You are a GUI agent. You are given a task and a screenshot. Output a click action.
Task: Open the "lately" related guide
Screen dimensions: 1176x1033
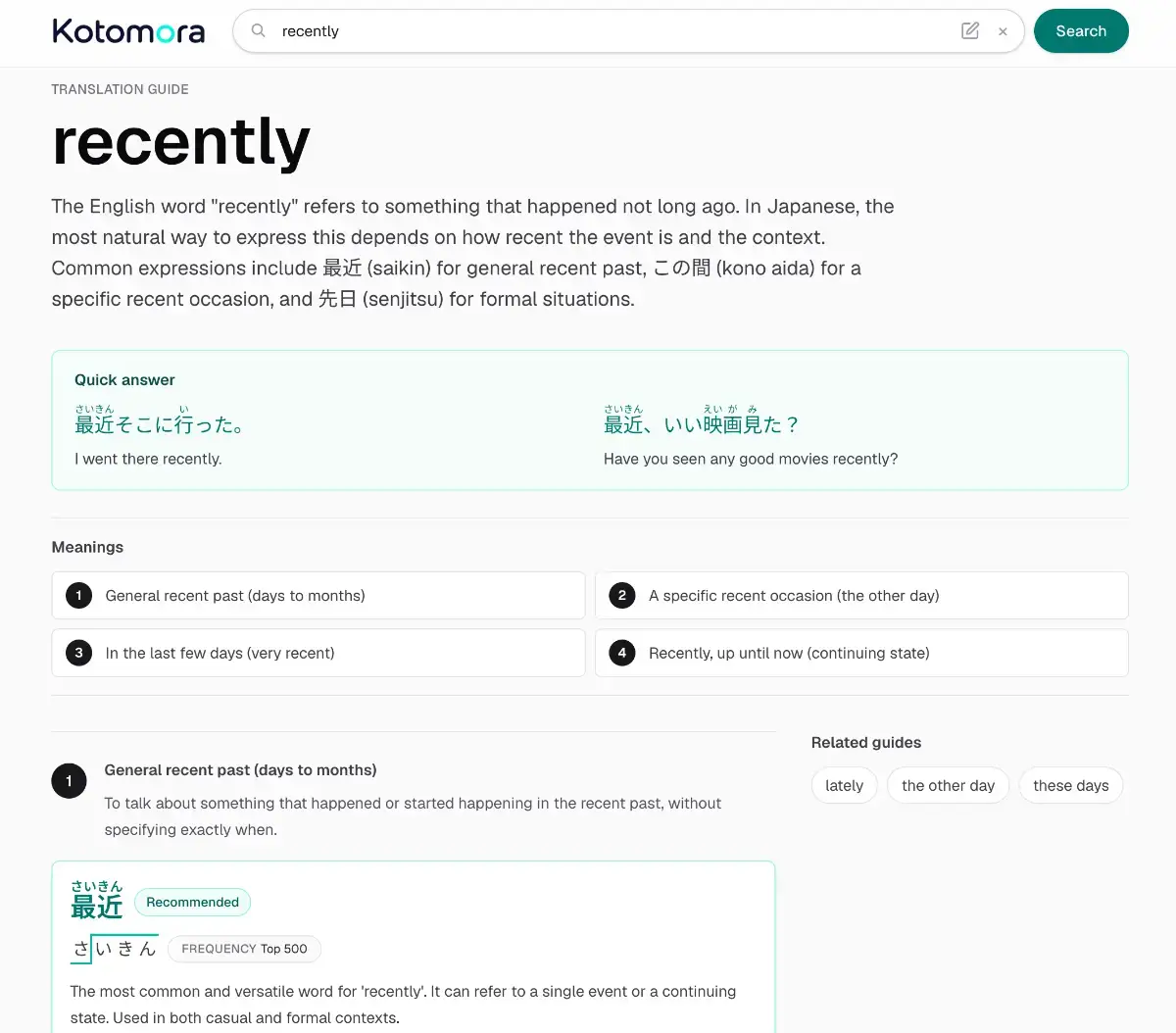tap(844, 785)
